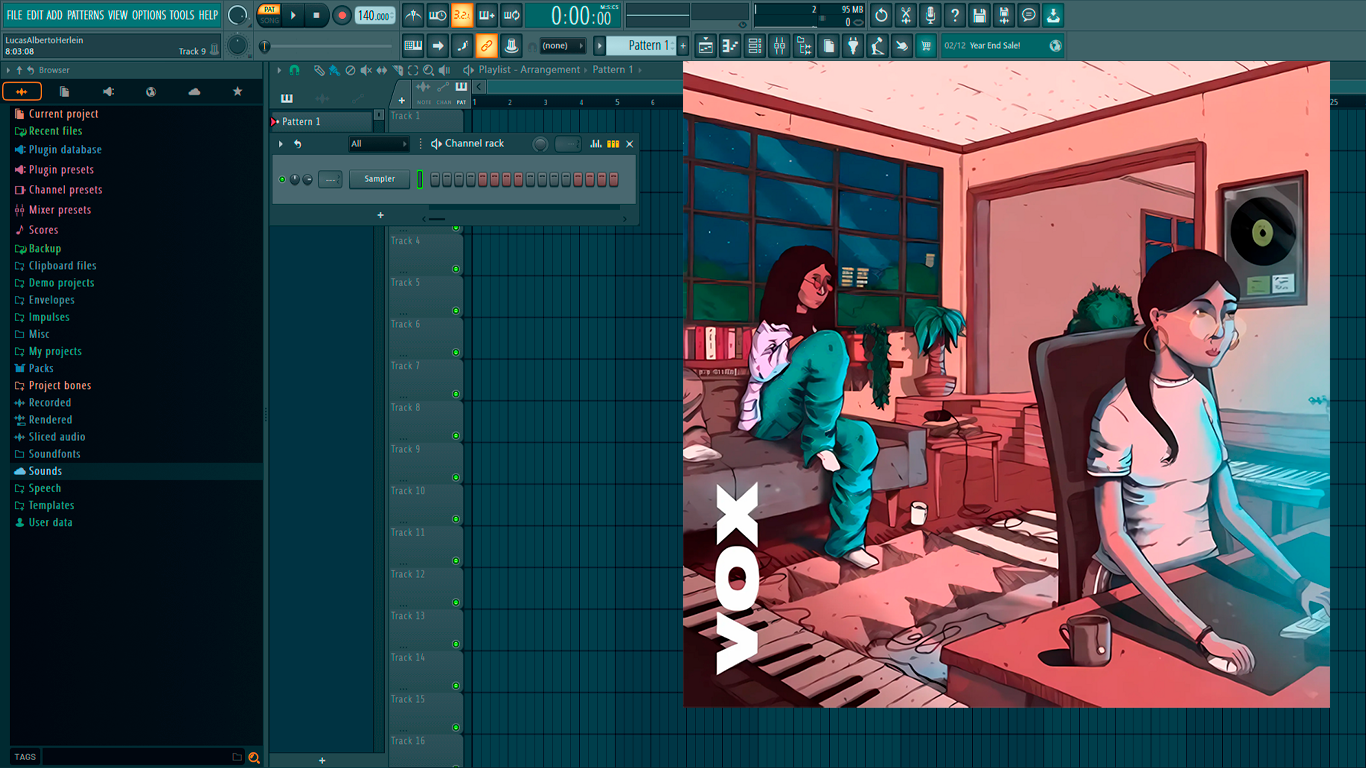Open the TOOLS menu
The image size is (1366, 768).
click(182, 15)
